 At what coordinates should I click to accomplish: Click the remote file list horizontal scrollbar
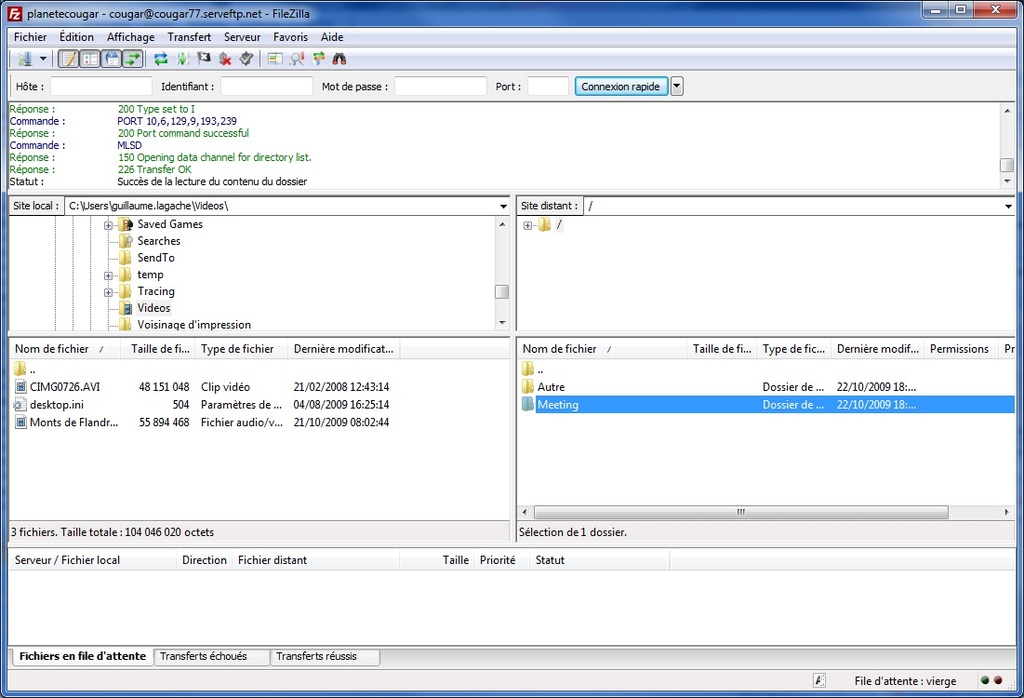(x=740, y=512)
